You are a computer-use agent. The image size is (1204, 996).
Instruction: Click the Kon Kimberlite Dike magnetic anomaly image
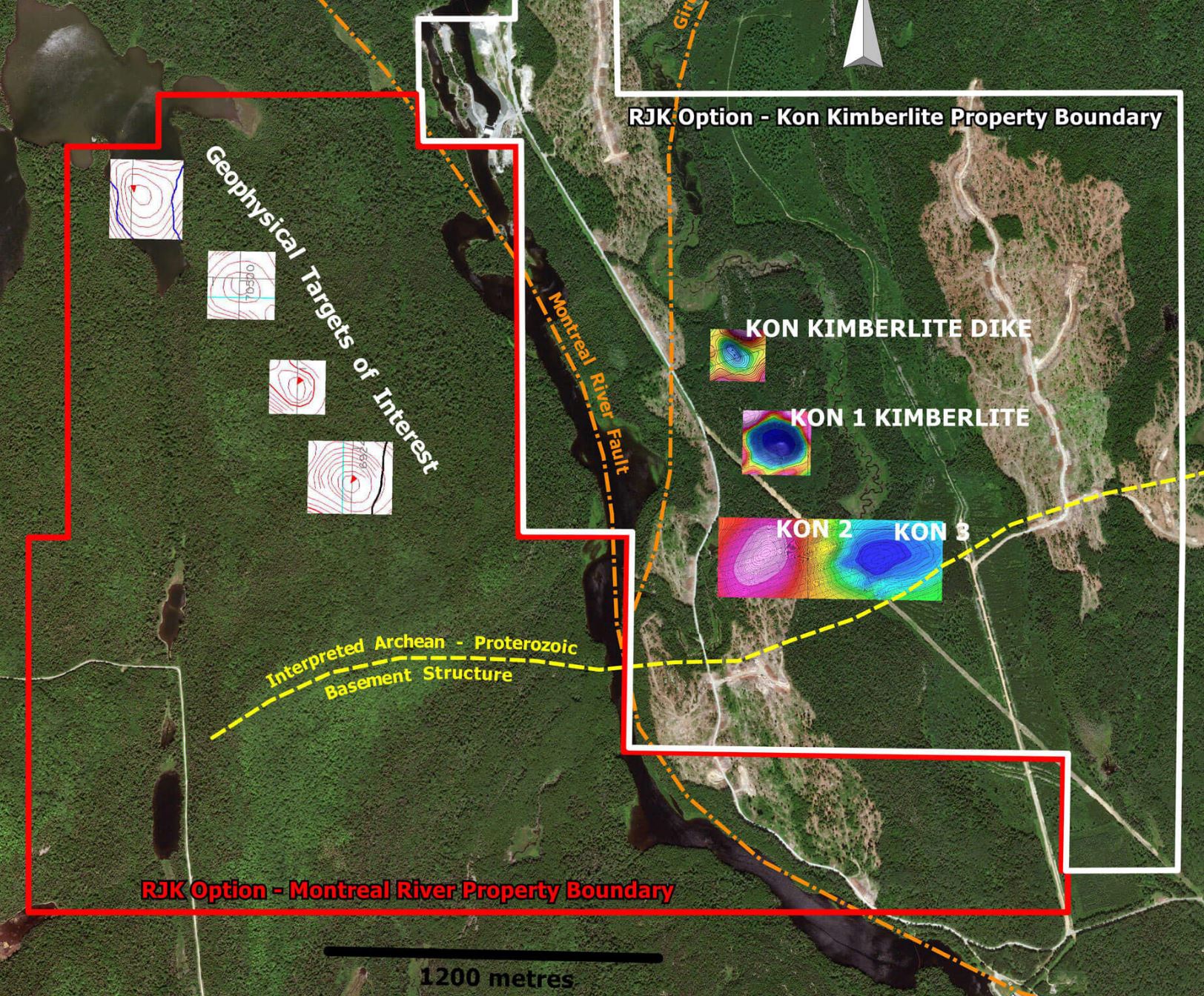pos(737,356)
